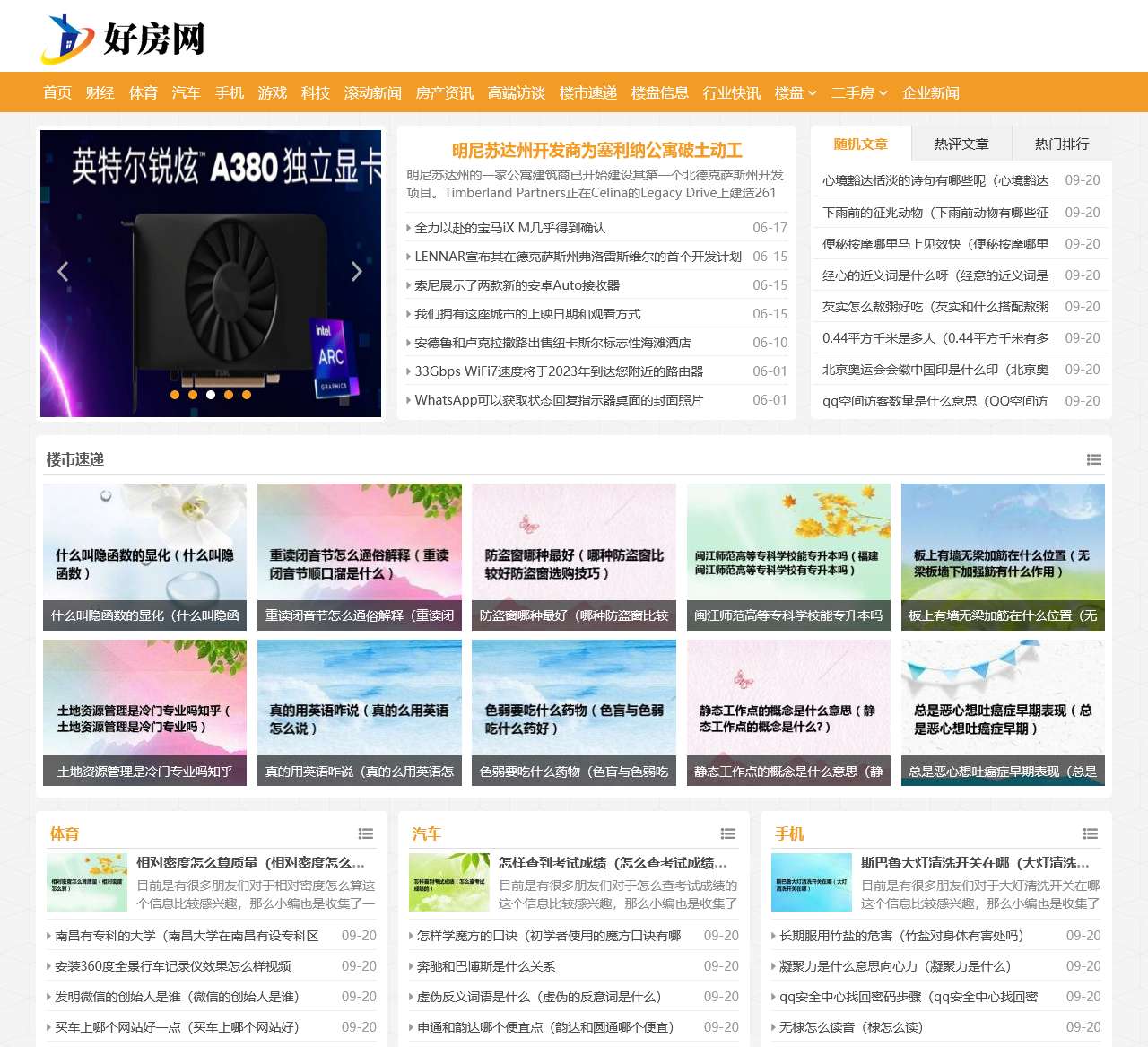Viewport: 1148px width, 1047px height.
Task: Click the third carousel indicator dot
Action: (x=211, y=394)
